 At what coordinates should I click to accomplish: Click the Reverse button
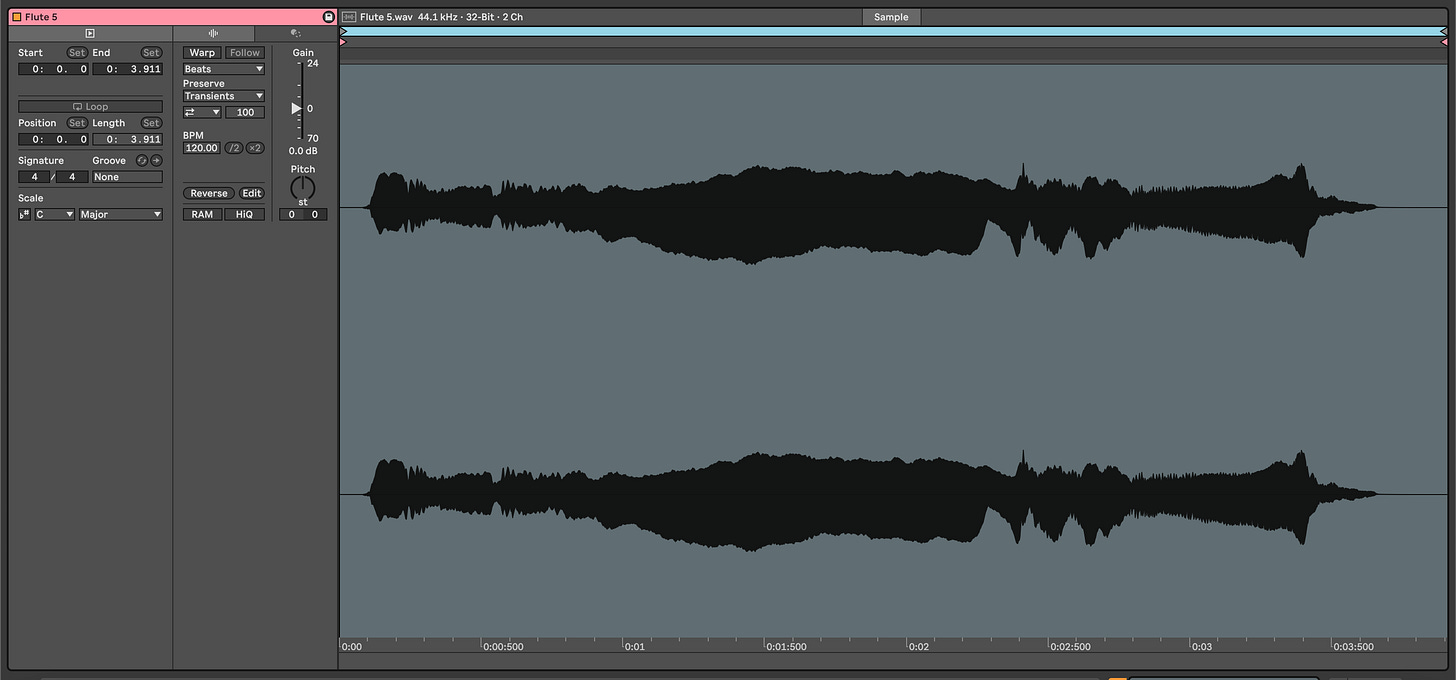(x=209, y=193)
